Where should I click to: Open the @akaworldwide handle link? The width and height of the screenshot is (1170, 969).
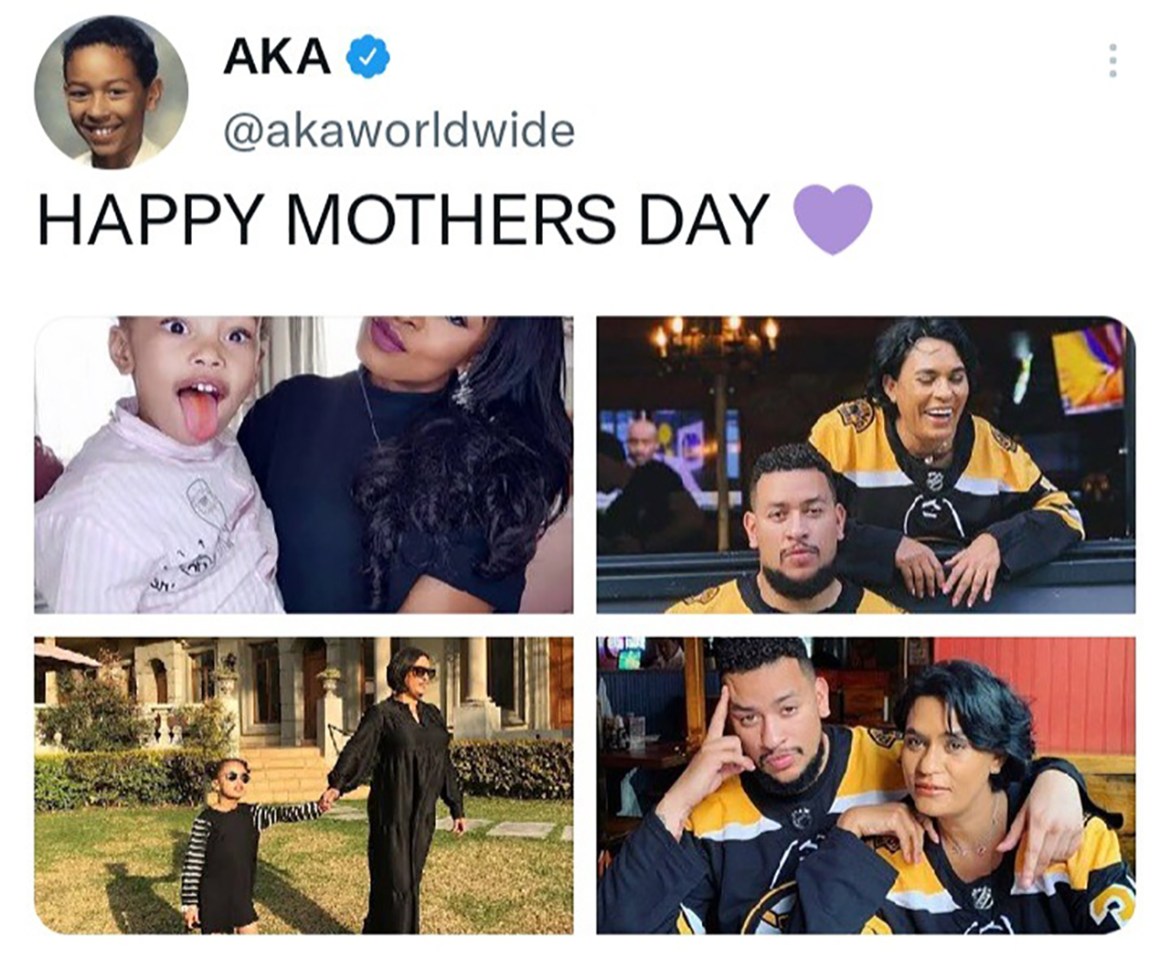tap(398, 131)
